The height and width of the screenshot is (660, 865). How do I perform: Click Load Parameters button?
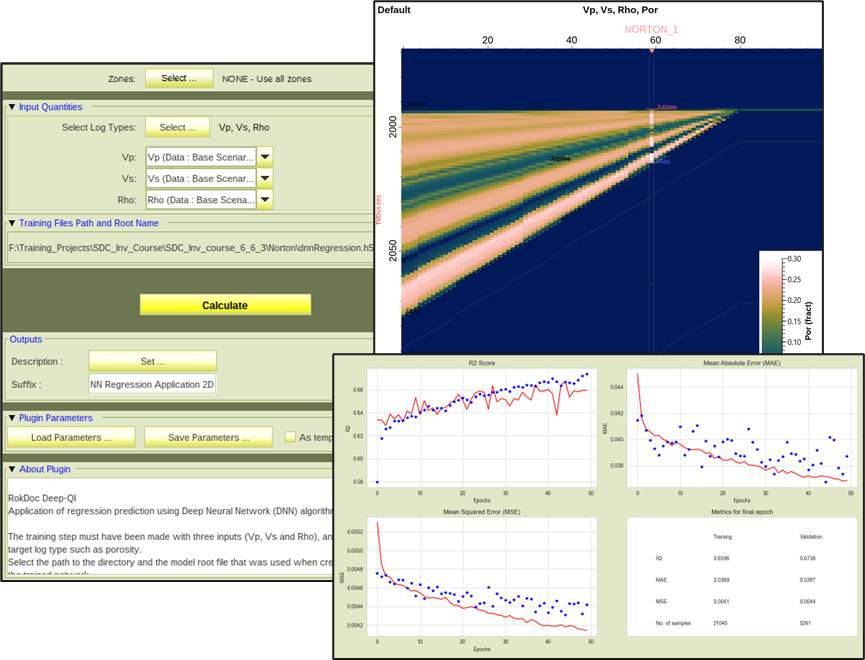click(71, 438)
